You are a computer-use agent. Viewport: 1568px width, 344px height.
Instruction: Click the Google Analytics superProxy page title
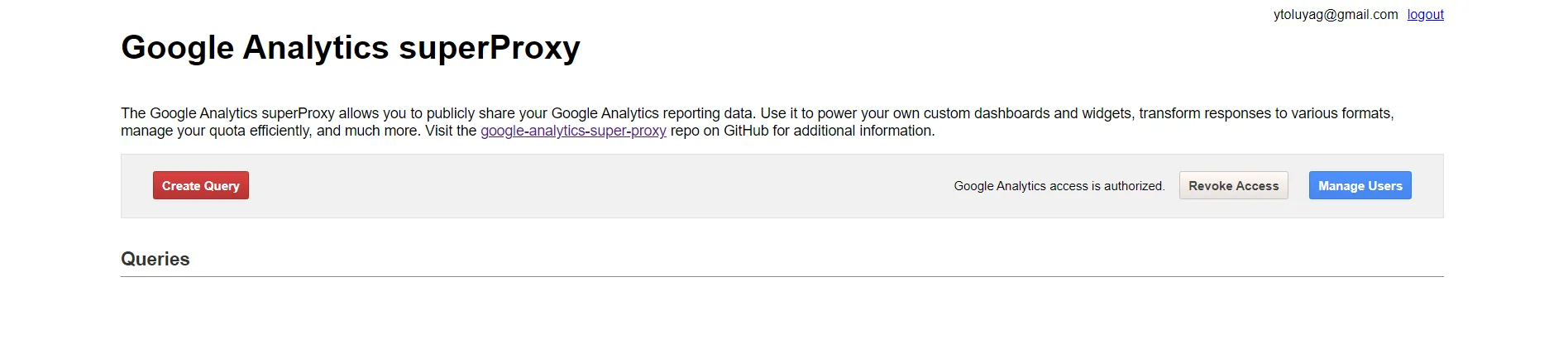pos(351,47)
